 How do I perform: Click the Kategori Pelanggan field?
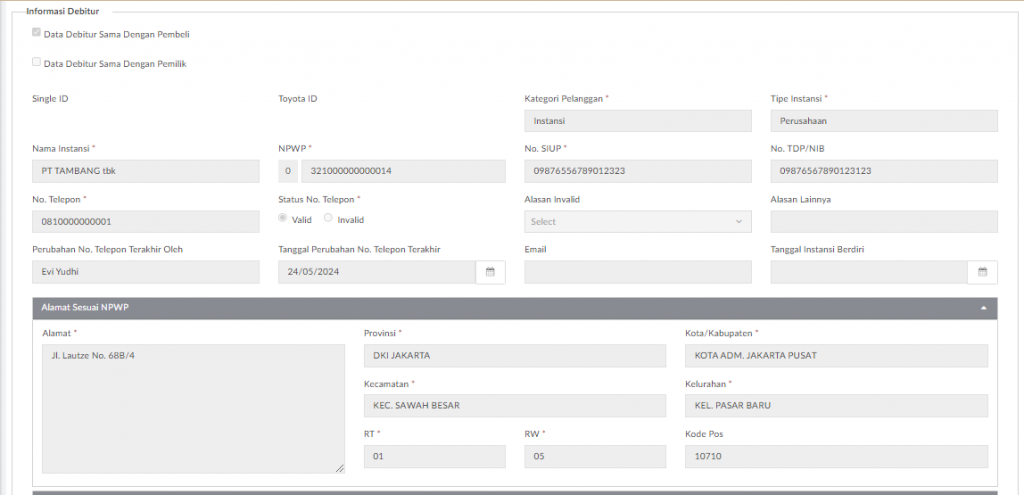click(637, 121)
